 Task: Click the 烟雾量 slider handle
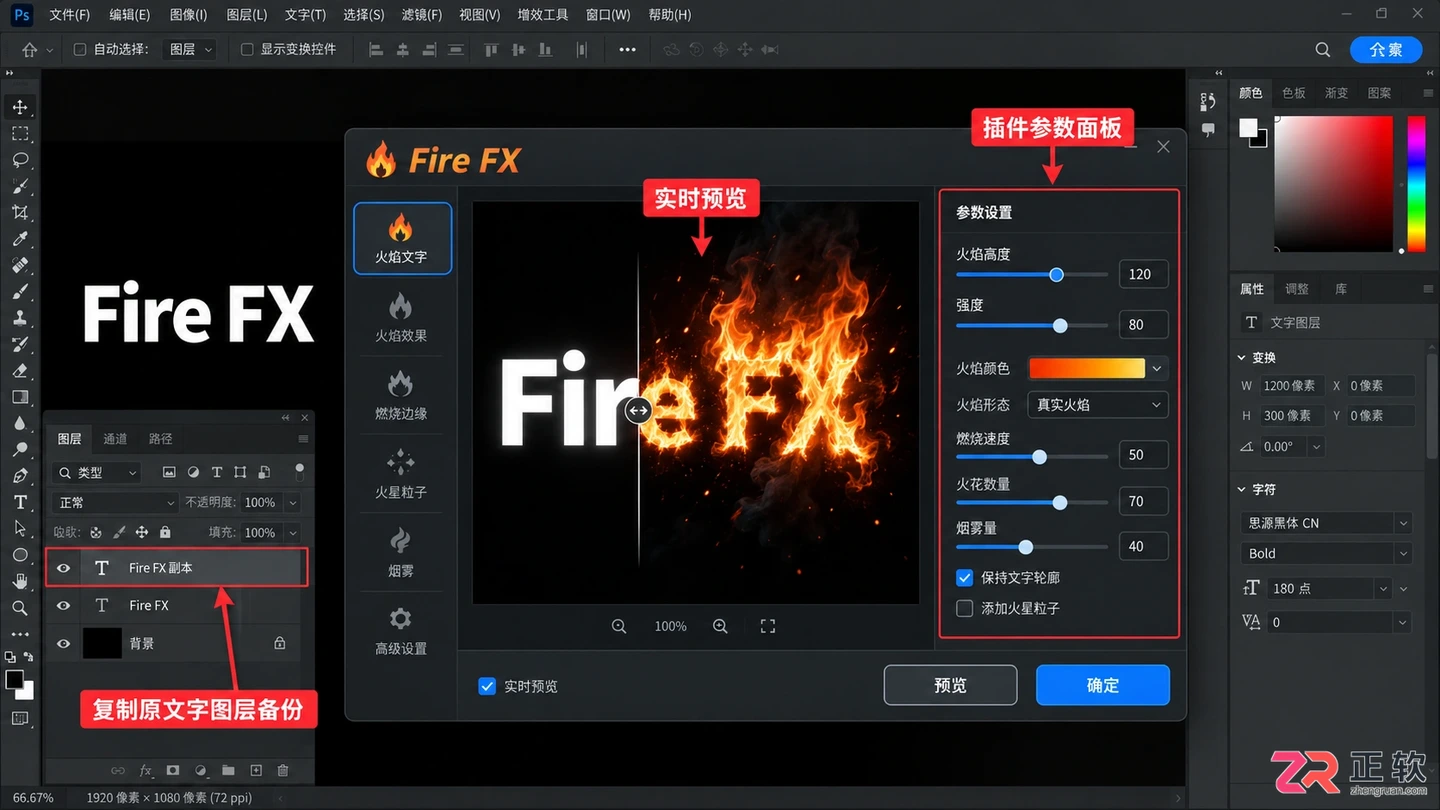click(1025, 547)
